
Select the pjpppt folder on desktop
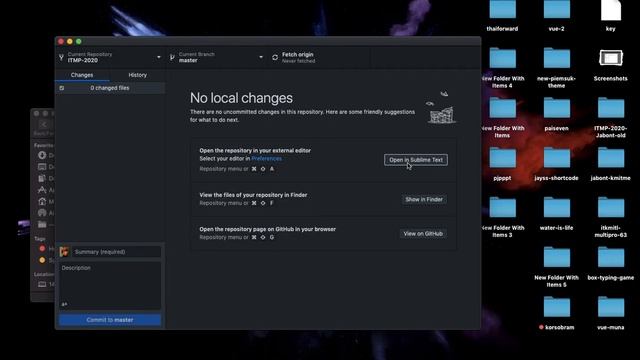pos(502,164)
